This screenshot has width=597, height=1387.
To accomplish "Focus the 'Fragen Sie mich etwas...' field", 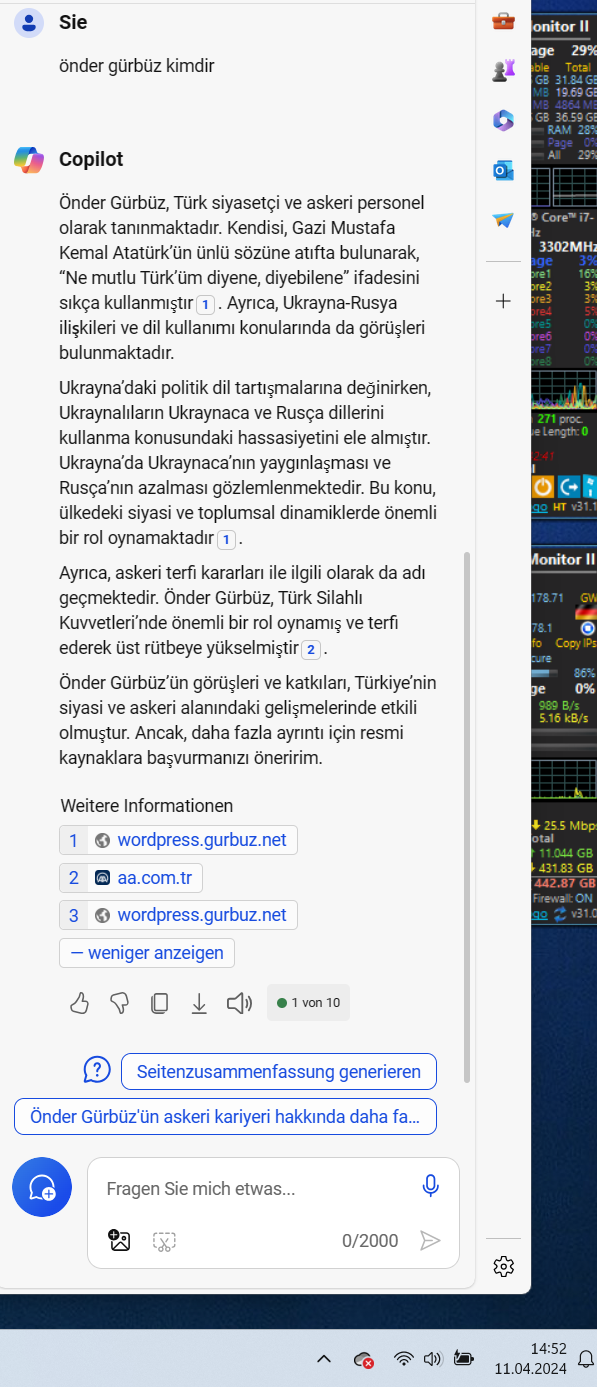I will click(x=255, y=1189).
